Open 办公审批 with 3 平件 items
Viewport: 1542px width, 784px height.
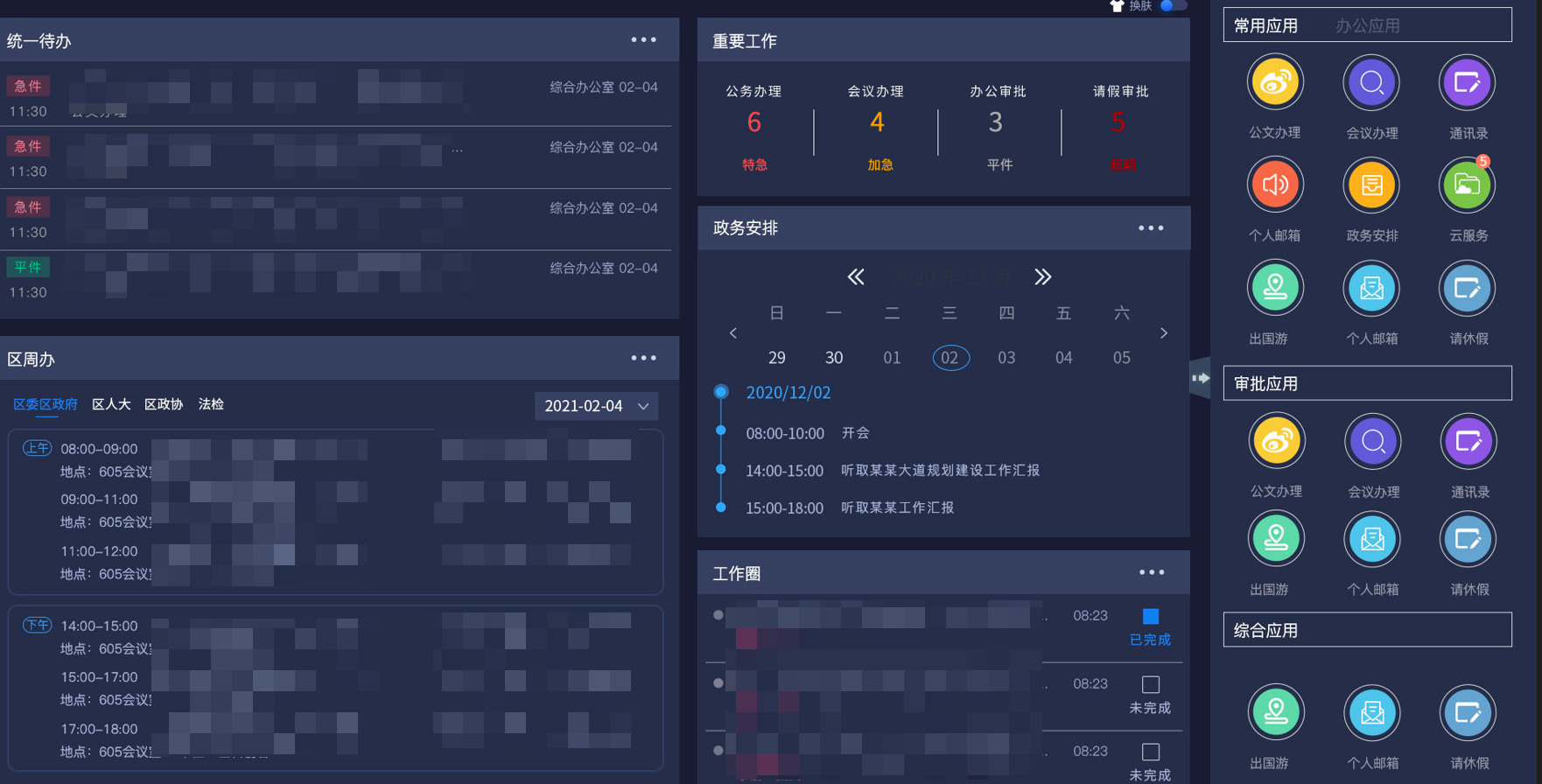click(x=998, y=128)
